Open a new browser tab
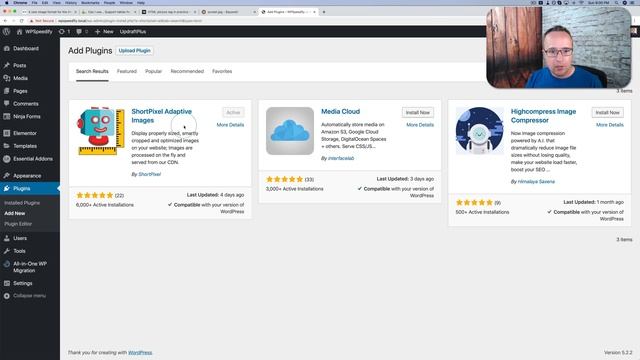Viewport: 640px width, 360px height. pos(324,12)
